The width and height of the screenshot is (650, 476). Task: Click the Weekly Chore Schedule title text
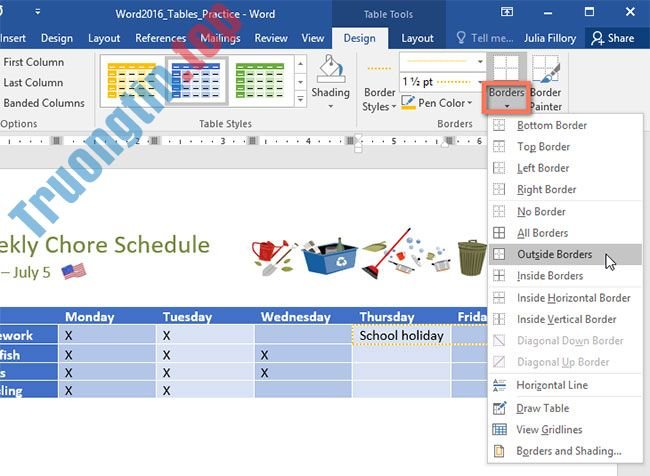pyautogui.click(x=104, y=245)
